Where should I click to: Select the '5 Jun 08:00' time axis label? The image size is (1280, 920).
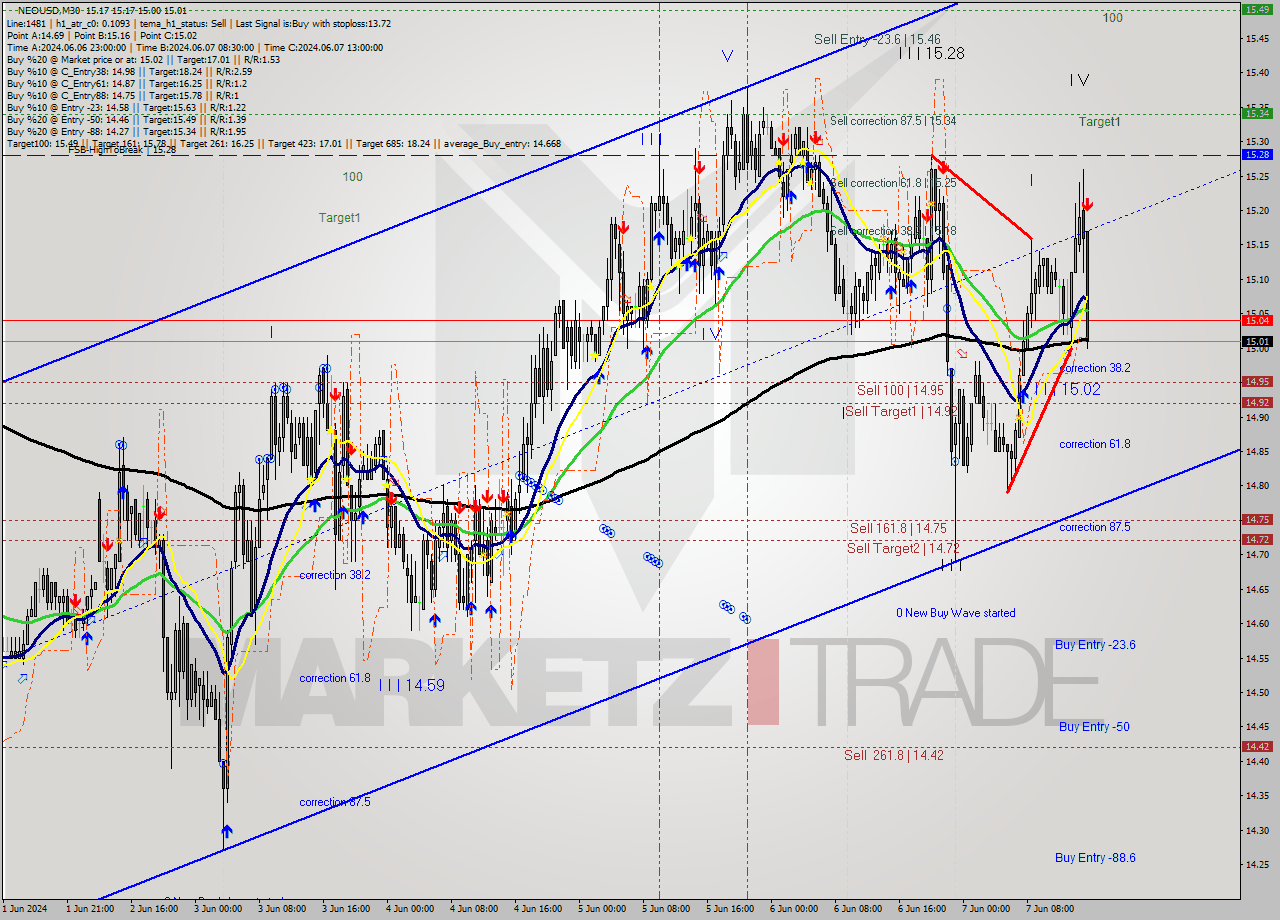666,909
